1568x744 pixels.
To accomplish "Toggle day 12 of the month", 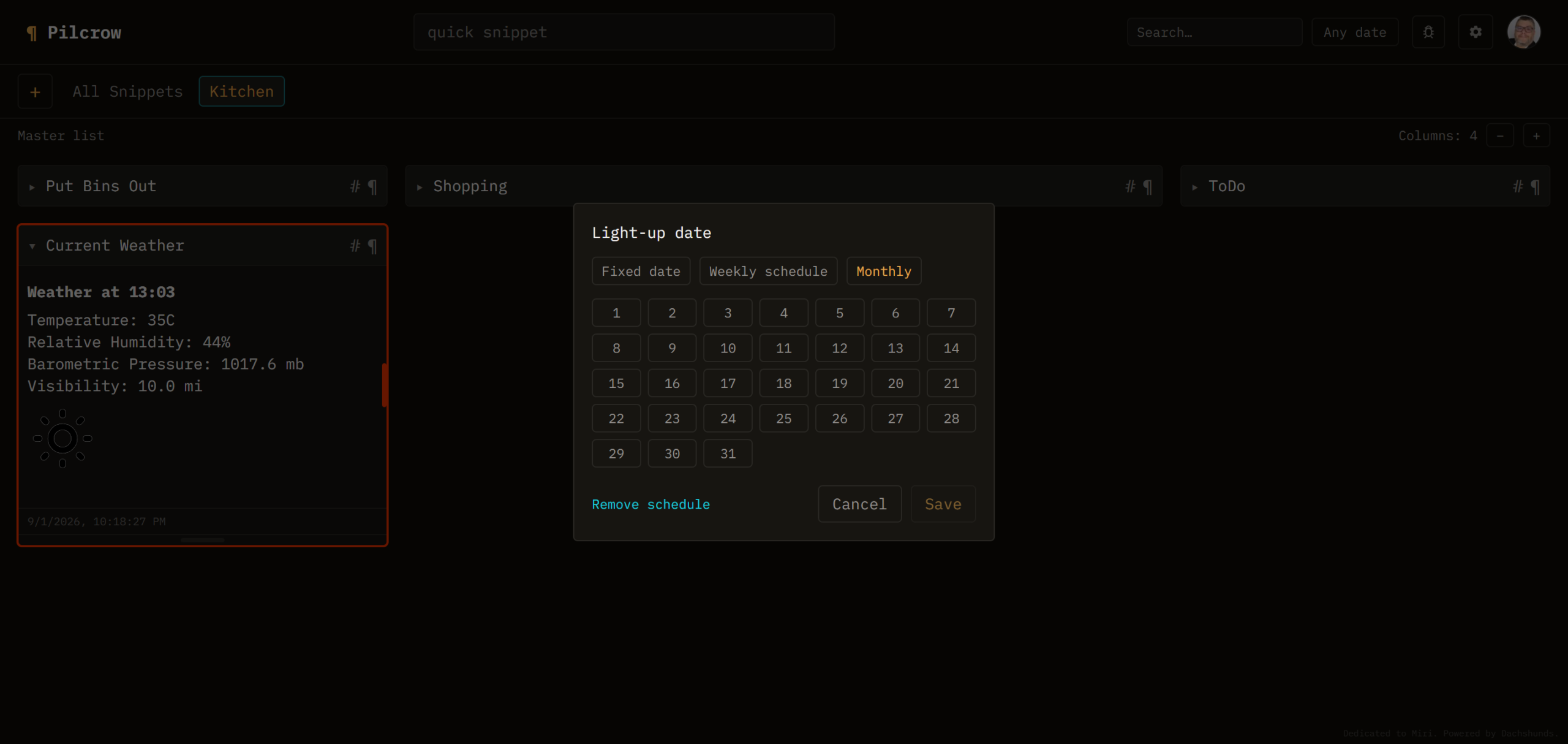I will [839, 348].
